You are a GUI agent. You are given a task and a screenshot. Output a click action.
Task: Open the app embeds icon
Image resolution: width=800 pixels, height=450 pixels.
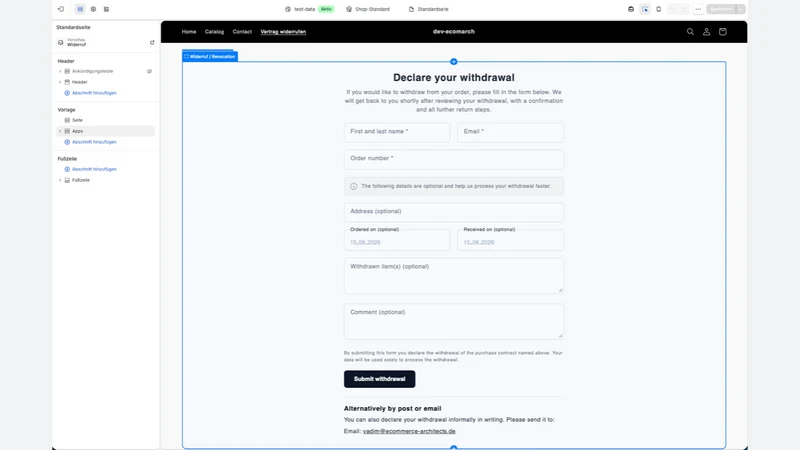pyautogui.click(x=106, y=9)
